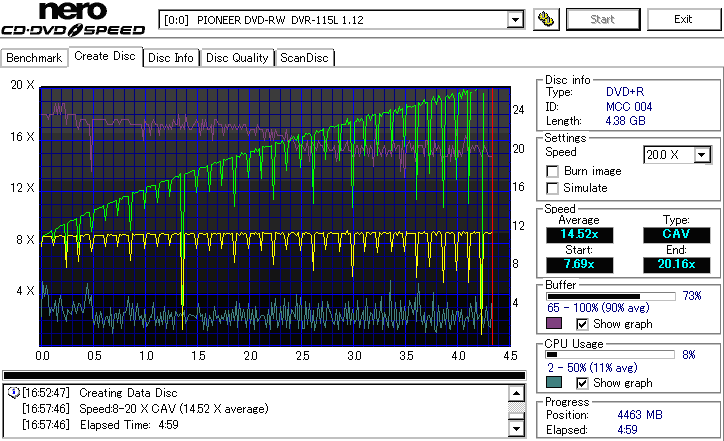
Task: Open the PIONEER DVD-RW drive dropdown
Action: (x=515, y=20)
